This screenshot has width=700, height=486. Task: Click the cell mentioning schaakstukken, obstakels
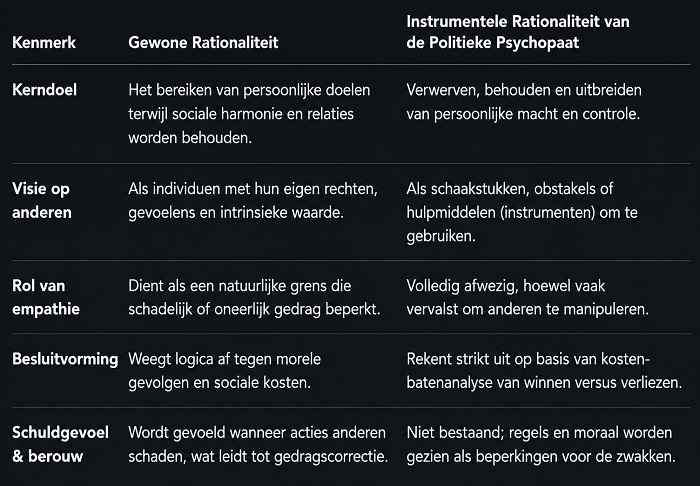pyautogui.click(x=522, y=212)
